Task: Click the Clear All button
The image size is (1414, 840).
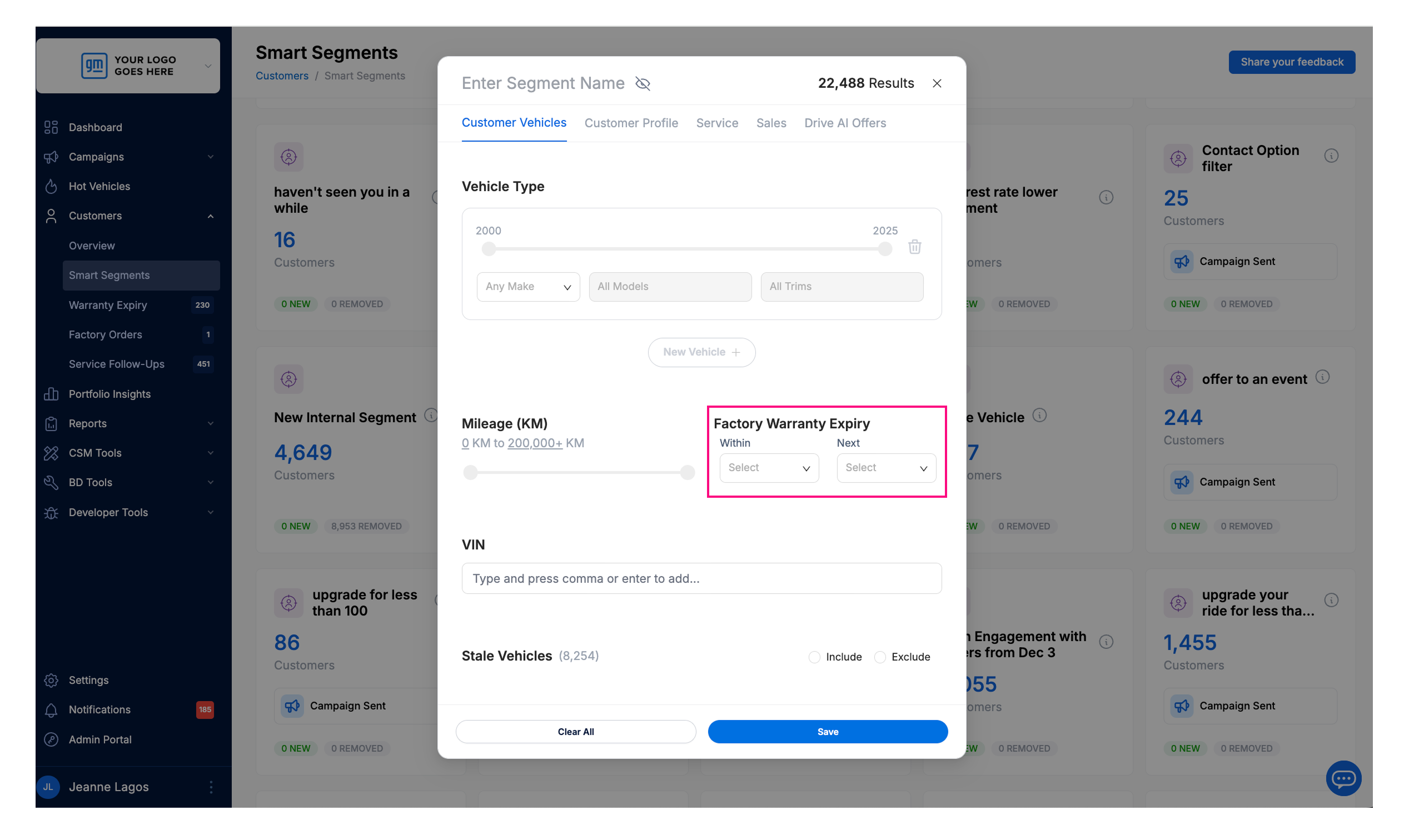Action: coord(575,731)
